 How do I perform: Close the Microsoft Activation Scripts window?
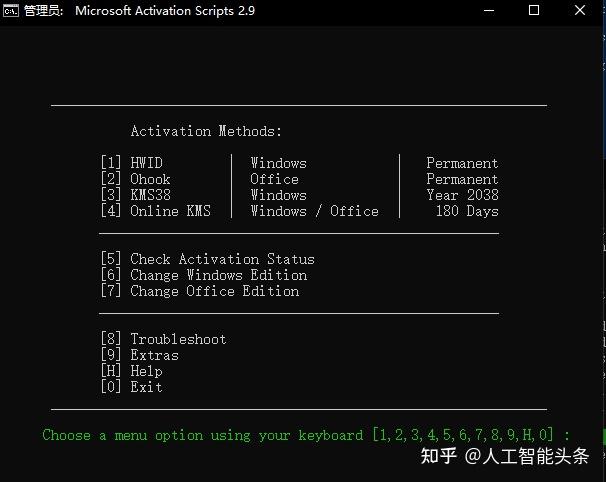[x=581, y=11]
